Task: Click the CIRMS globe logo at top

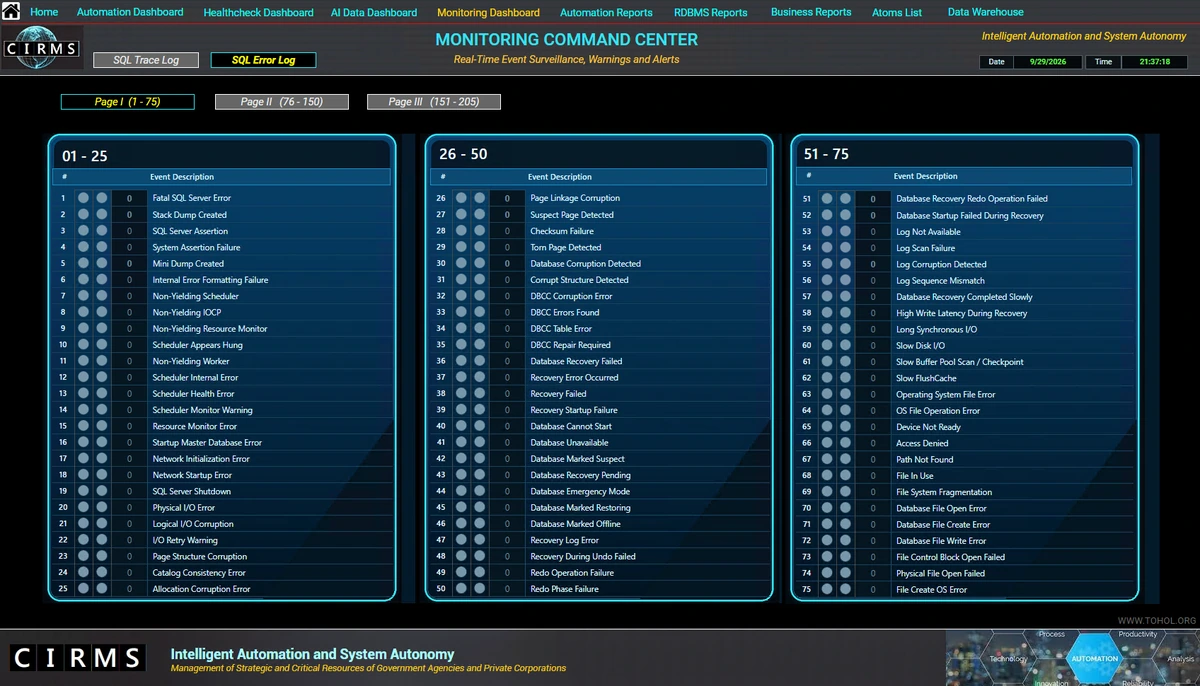Action: (42, 48)
